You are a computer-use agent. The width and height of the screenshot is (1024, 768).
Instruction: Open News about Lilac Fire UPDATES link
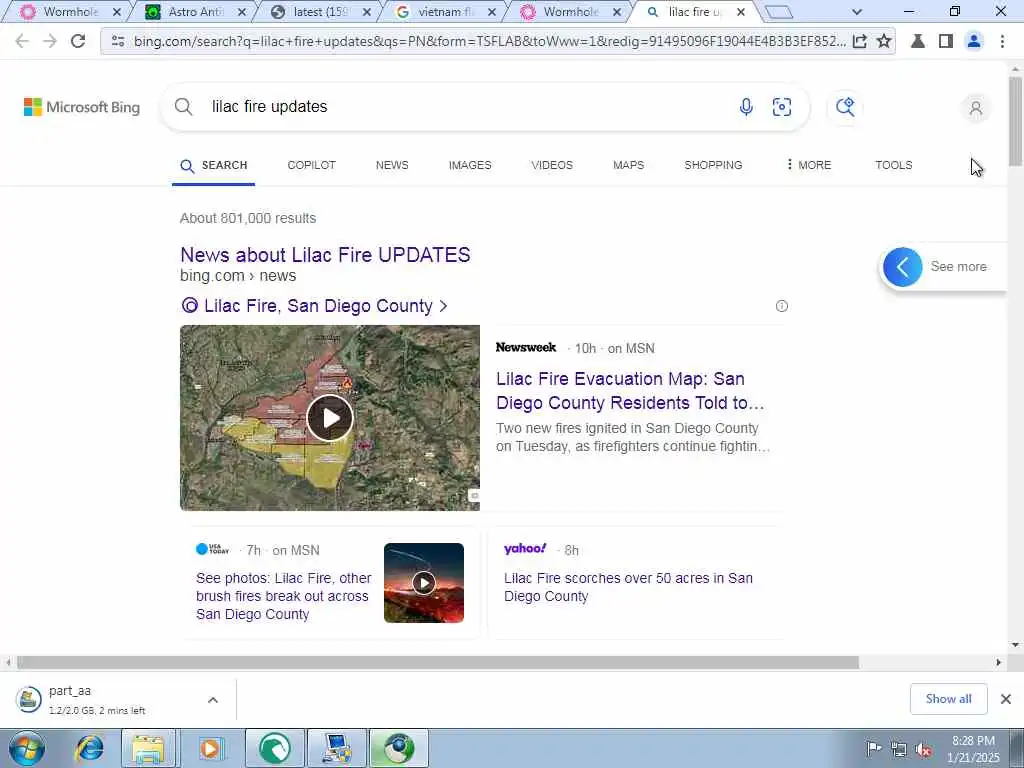click(325, 255)
